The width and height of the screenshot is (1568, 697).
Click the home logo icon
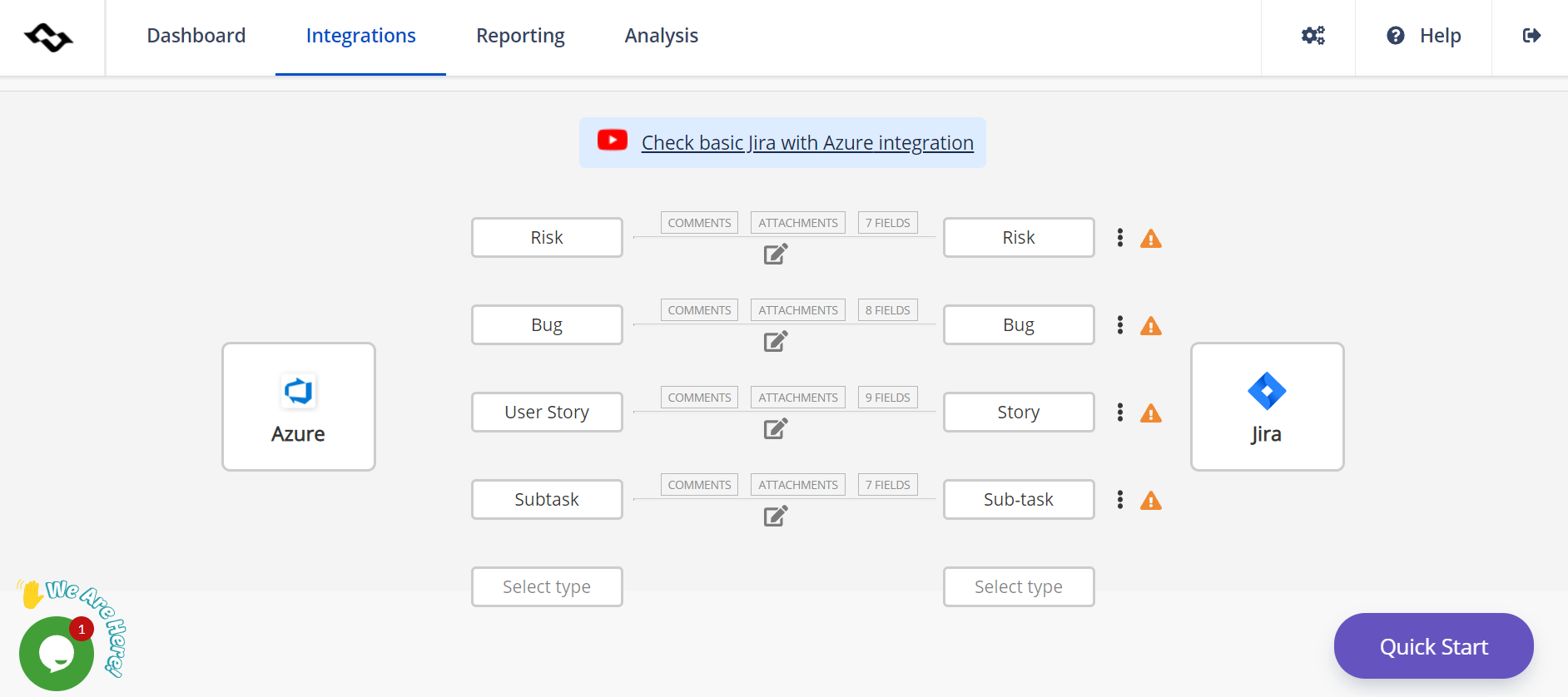point(49,37)
